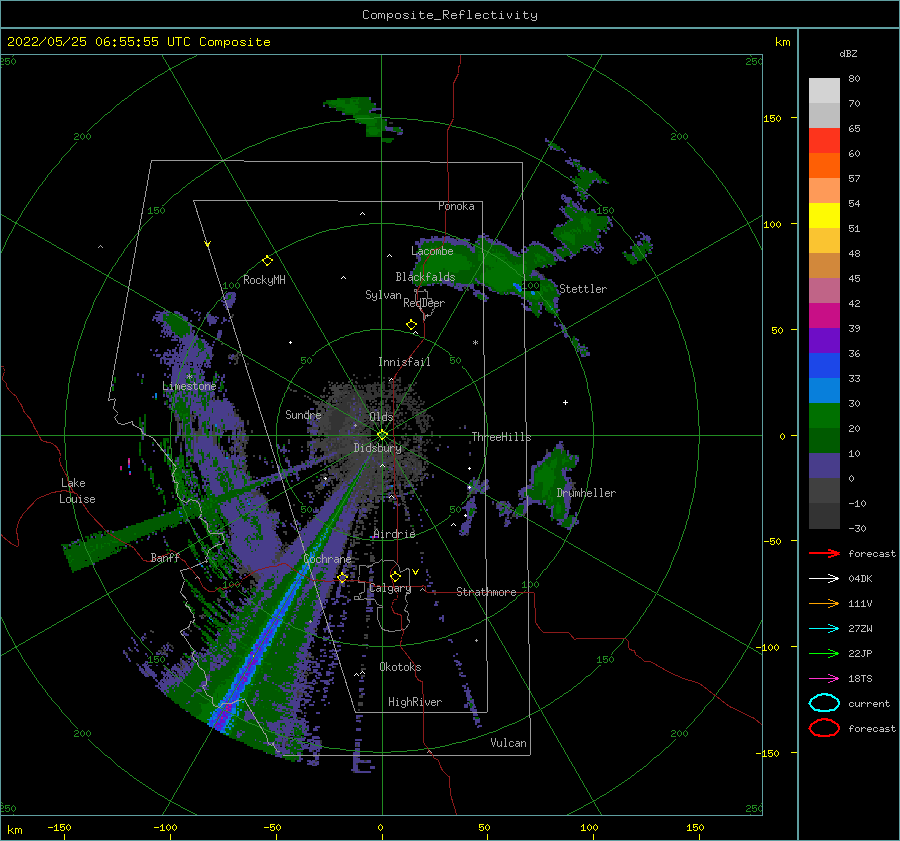900x841 pixels.
Task: Click the red forecast ellipse icon
Action: tap(824, 728)
